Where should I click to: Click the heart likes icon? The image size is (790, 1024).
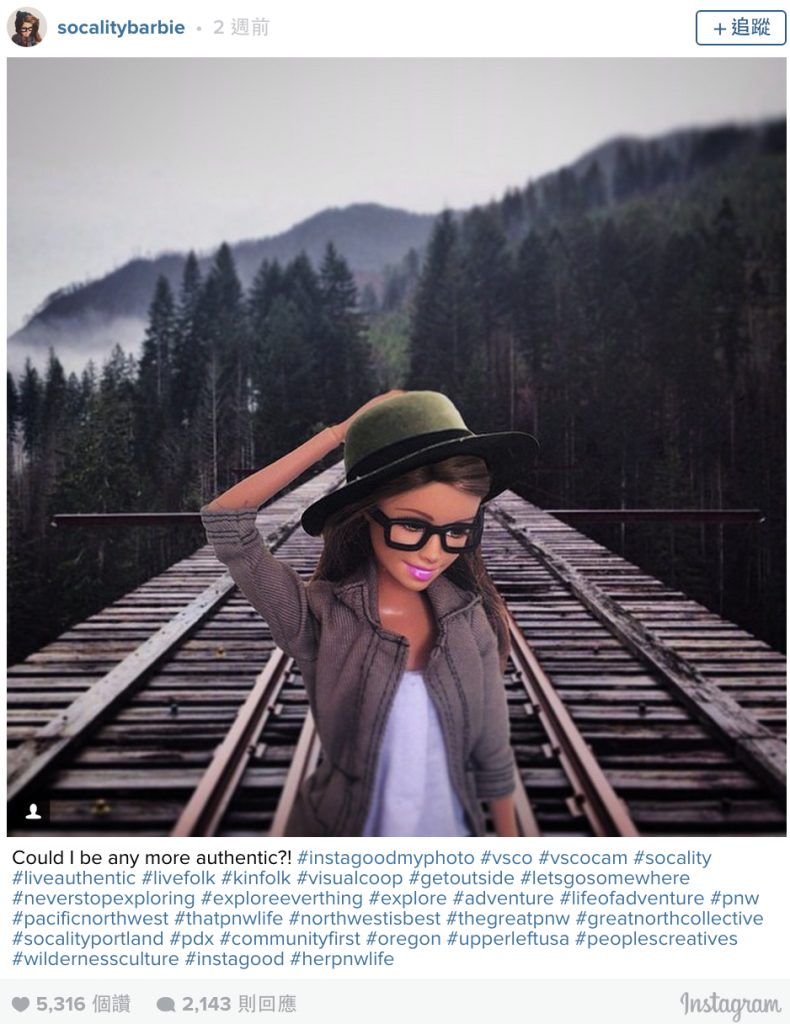(21, 1004)
